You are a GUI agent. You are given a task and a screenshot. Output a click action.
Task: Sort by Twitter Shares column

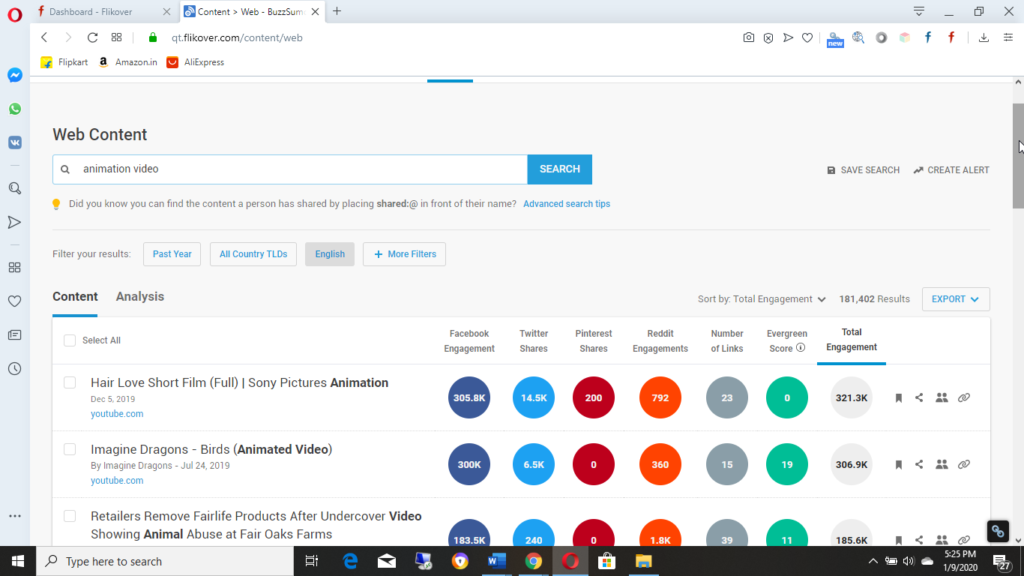(x=534, y=341)
